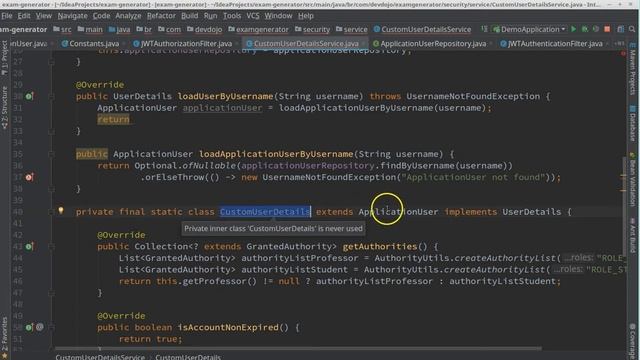Collapse the getAuthorities method fold on line 43

[51, 247]
